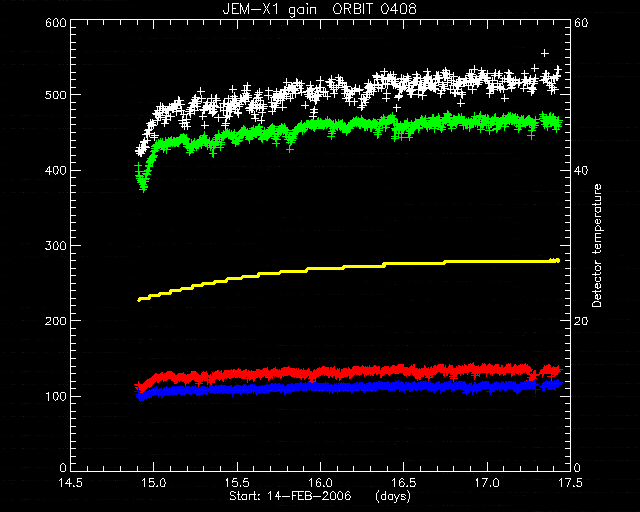Viewport: 640px width, 512px height.
Task: Click the 60 label on right temperature axis
Action: click(x=581, y=23)
